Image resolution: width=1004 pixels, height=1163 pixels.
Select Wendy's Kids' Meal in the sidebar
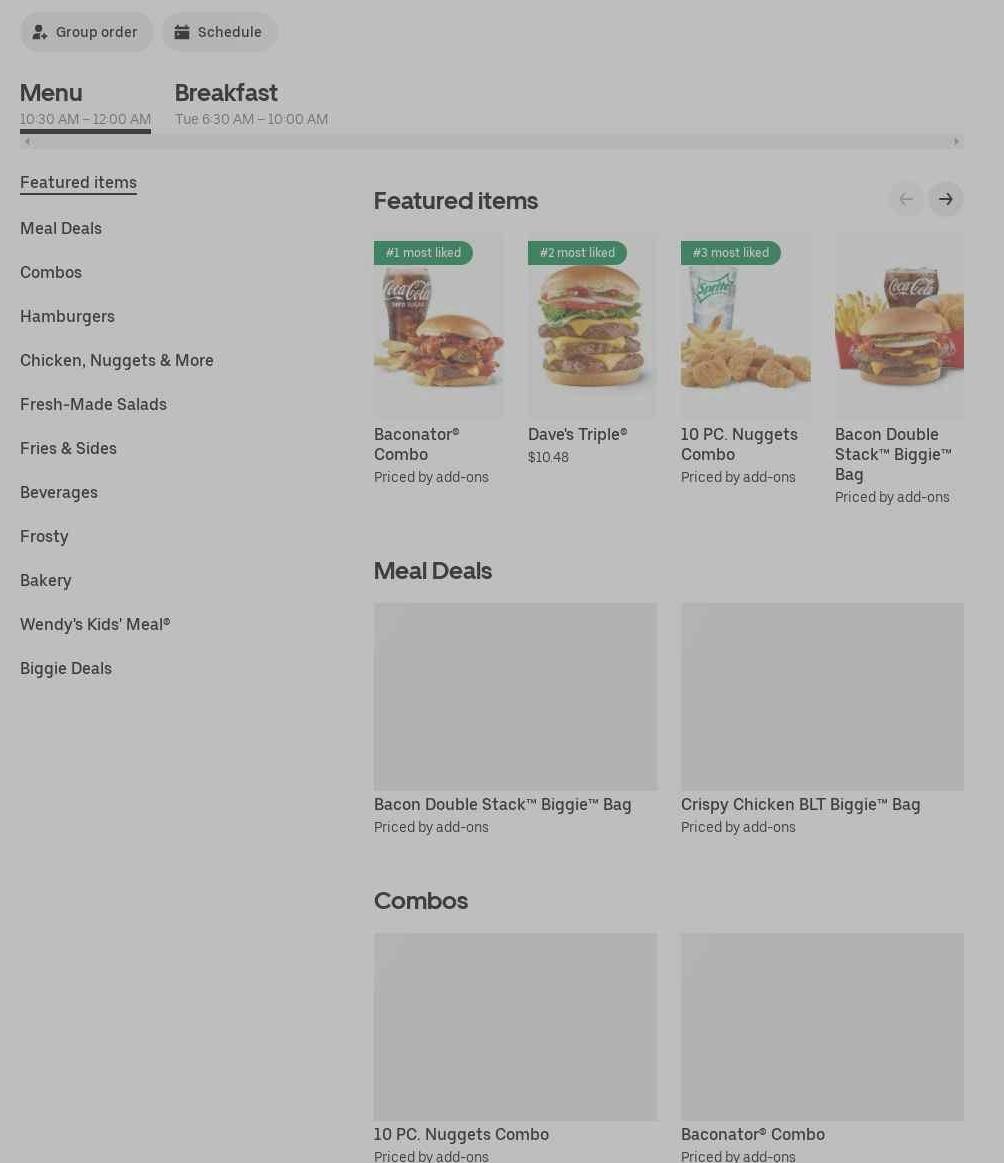[95, 625]
